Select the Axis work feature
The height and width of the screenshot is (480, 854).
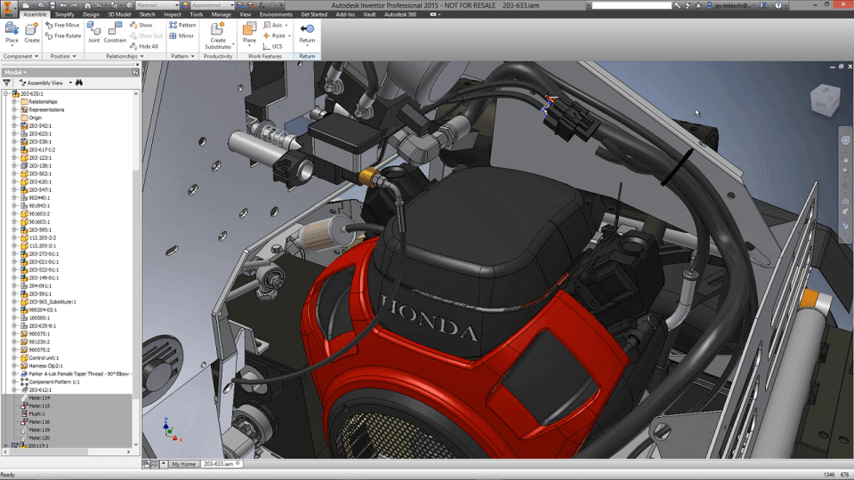tap(274, 25)
